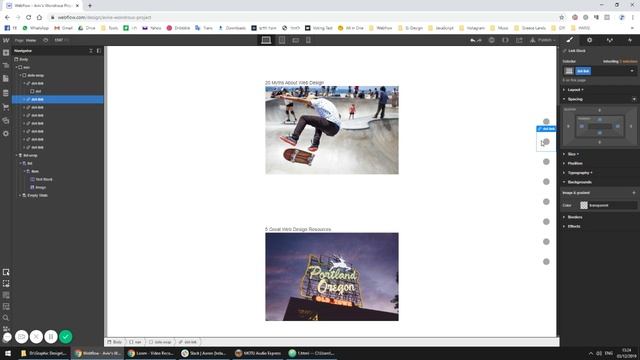Click the All Links tag icon in selector
Image resolution: width=640 pixels, height=360 pixels.
coord(569,71)
